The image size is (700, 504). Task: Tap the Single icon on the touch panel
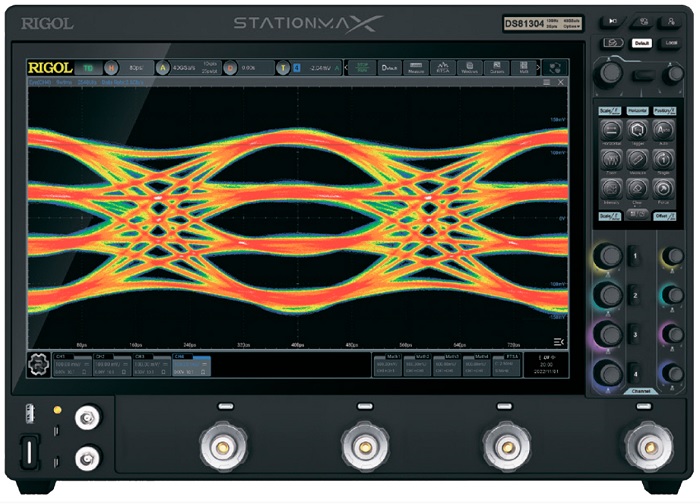[662, 159]
